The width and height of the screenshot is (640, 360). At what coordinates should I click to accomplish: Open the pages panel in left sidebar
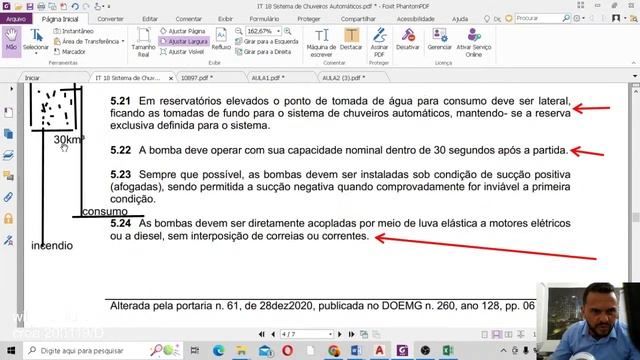8,113
